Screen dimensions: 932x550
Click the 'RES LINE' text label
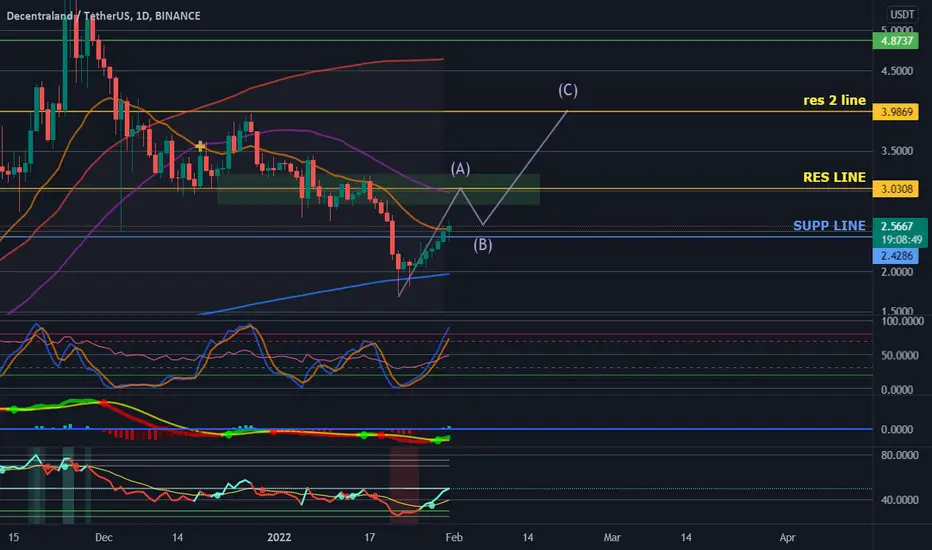tap(835, 177)
